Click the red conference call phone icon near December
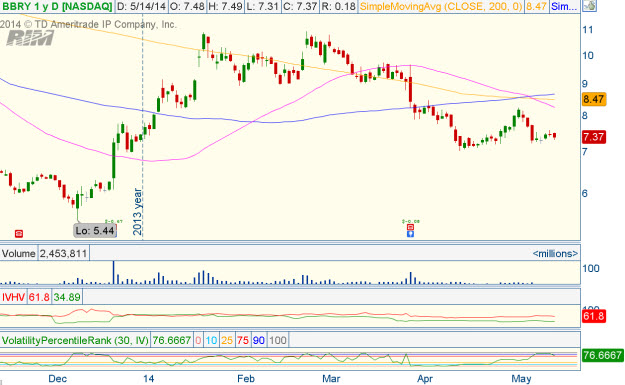The height and width of the screenshot is (385, 625). click(19, 234)
